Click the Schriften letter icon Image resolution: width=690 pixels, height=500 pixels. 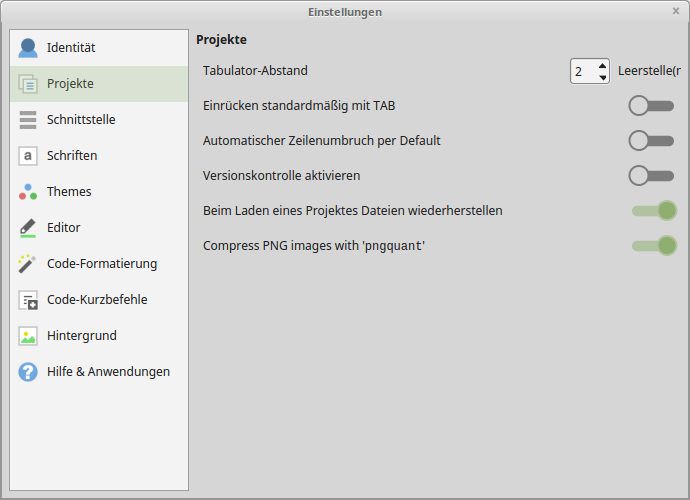pos(28,156)
